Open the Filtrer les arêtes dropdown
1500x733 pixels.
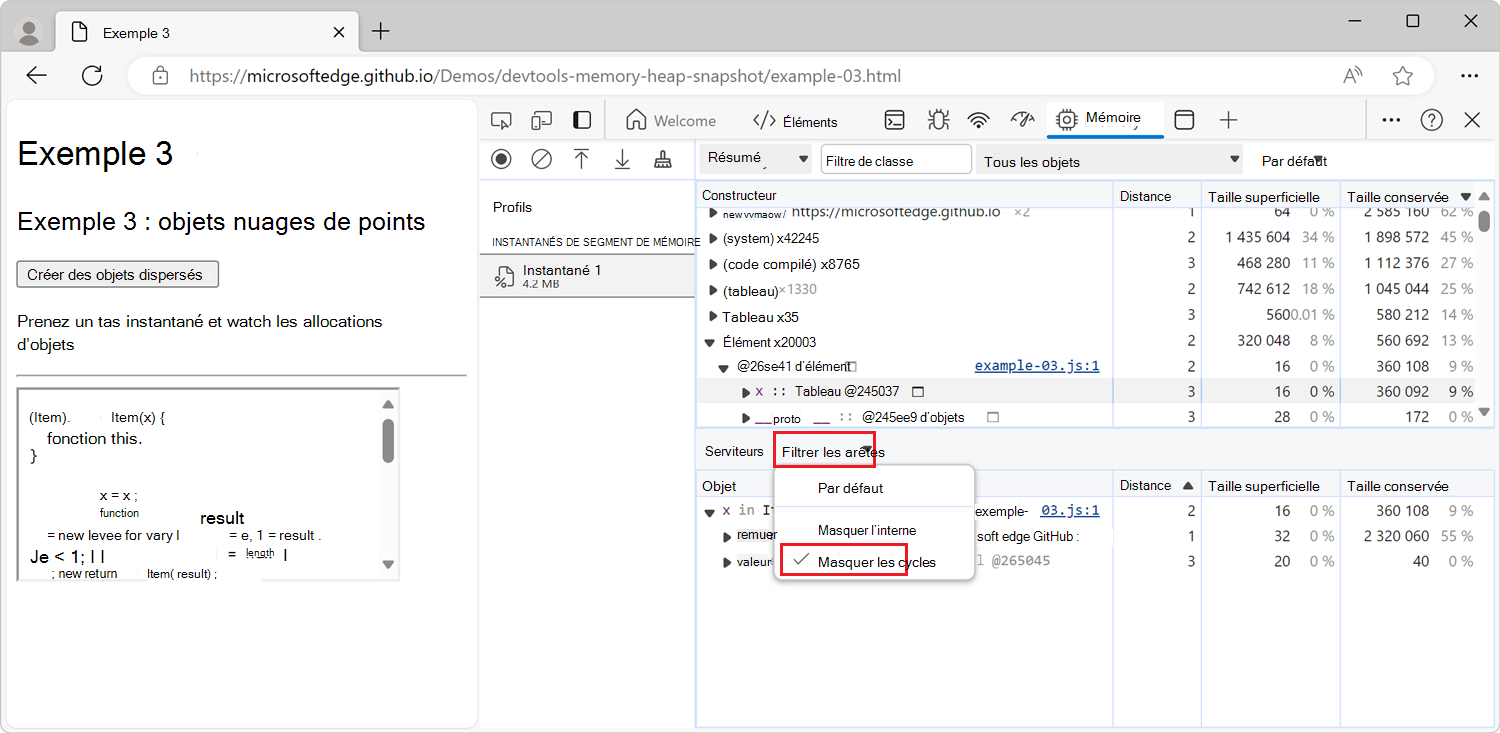click(825, 451)
